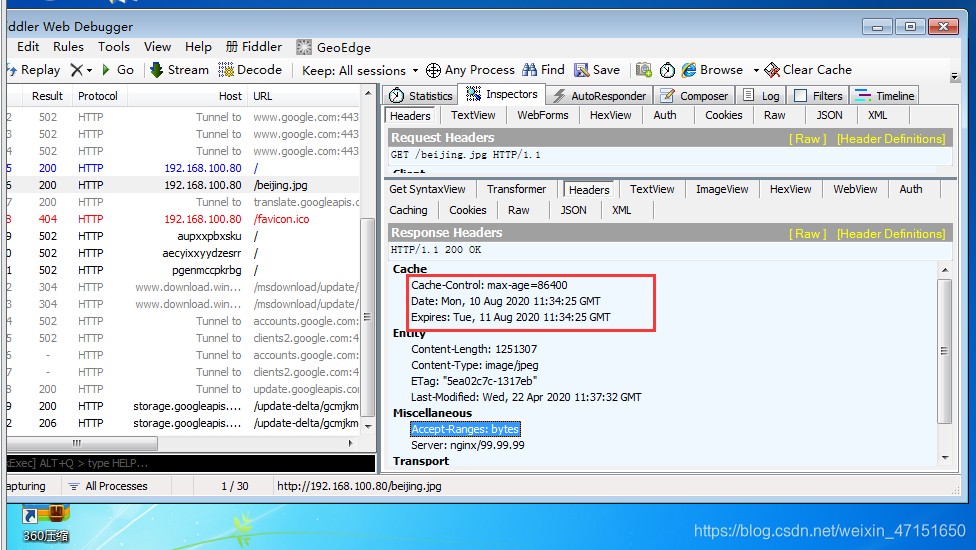Click the Result column header
This screenshot has height=550, width=976.
point(47,96)
